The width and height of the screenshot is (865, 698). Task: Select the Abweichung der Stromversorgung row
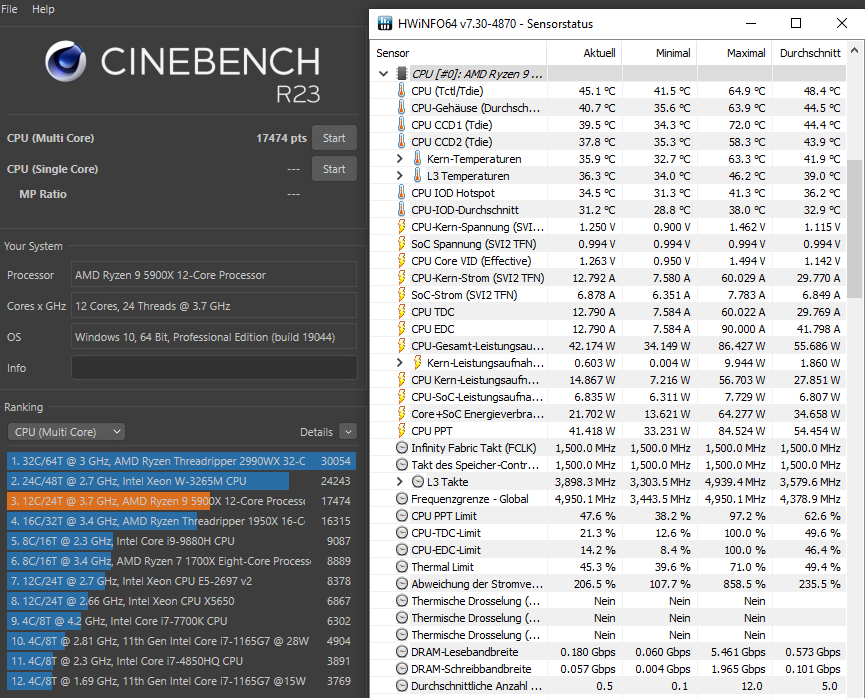608,584
